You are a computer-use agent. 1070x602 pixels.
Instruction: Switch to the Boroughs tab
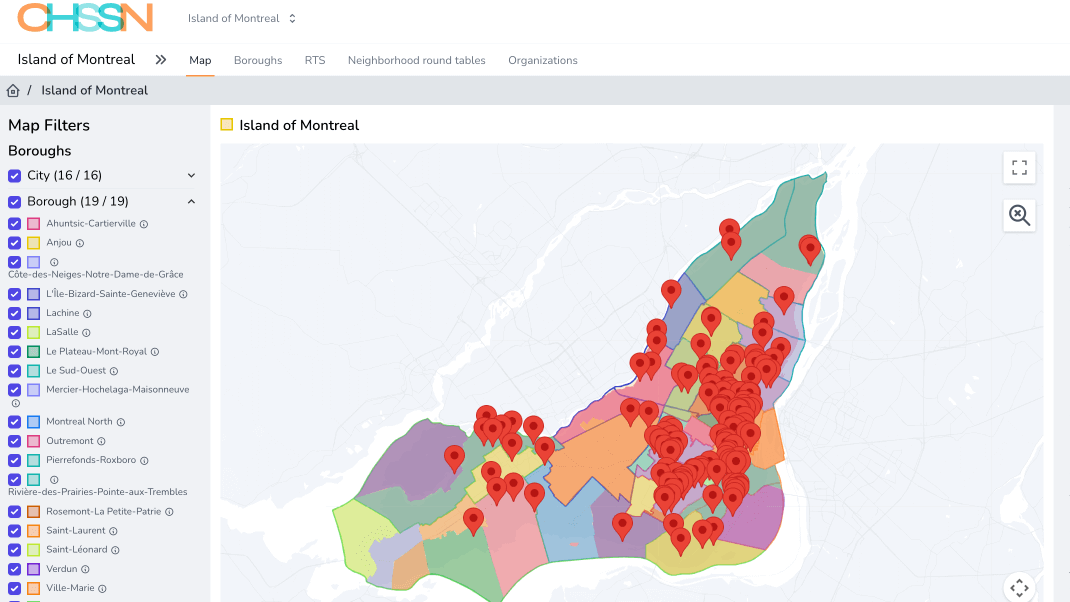[258, 61]
